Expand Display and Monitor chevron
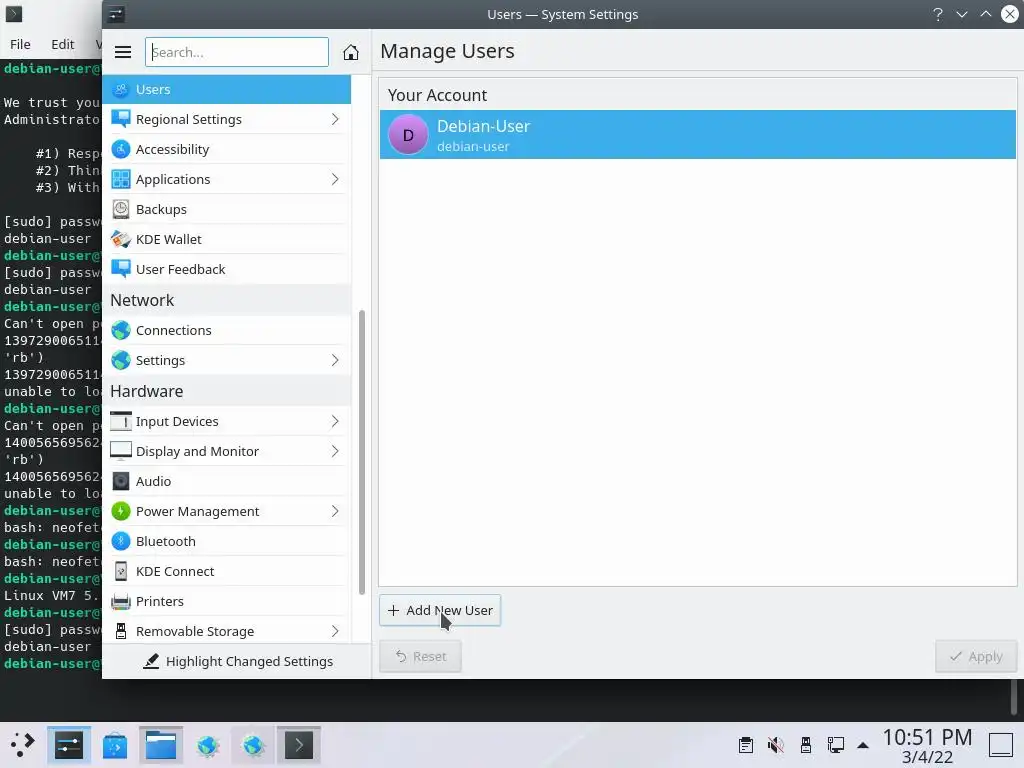Viewport: 1024px width, 768px height. tap(335, 451)
